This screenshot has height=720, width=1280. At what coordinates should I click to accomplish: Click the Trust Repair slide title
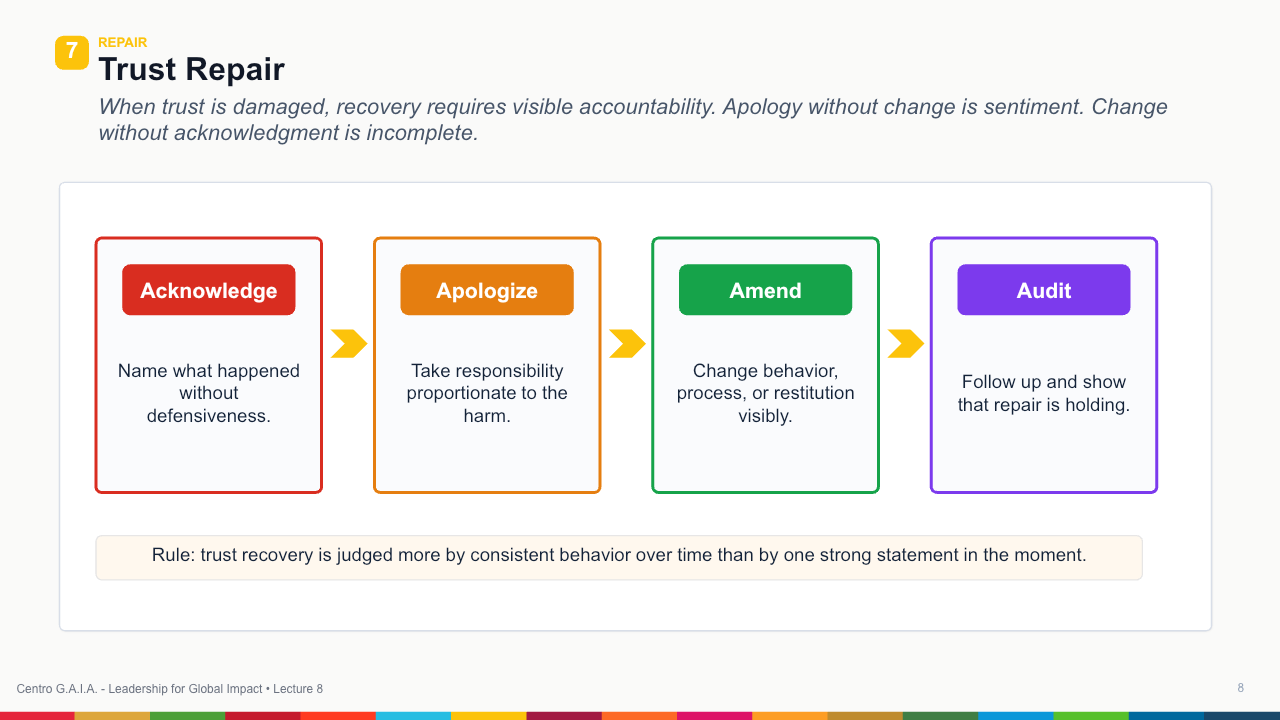191,69
